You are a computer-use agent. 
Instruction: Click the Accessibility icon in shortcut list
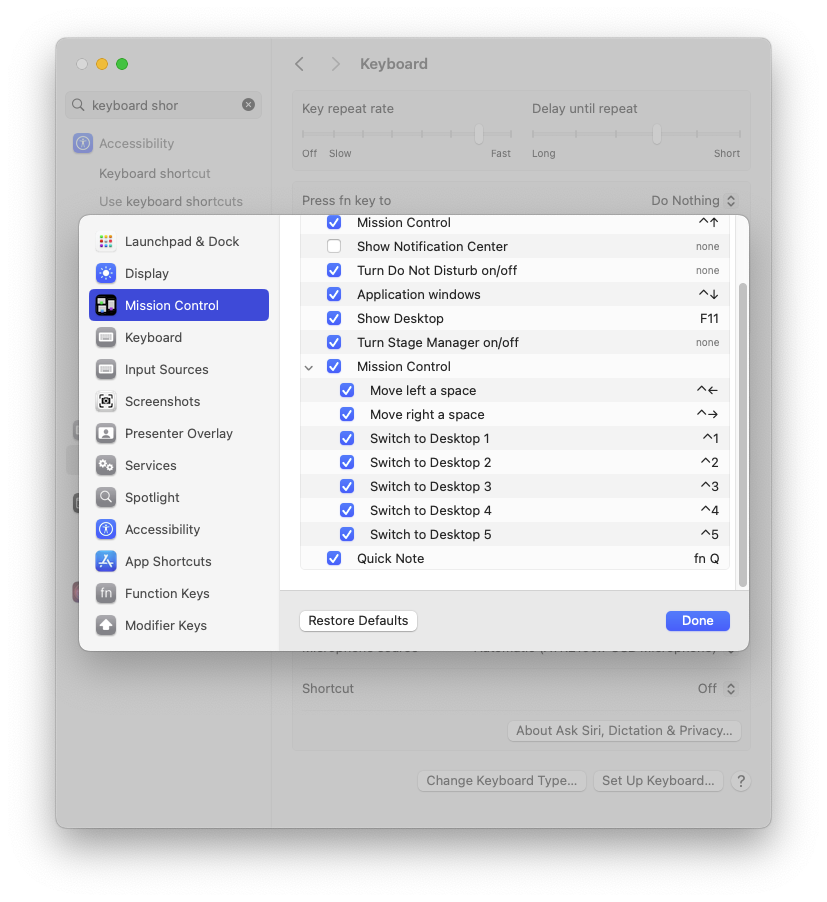point(106,530)
